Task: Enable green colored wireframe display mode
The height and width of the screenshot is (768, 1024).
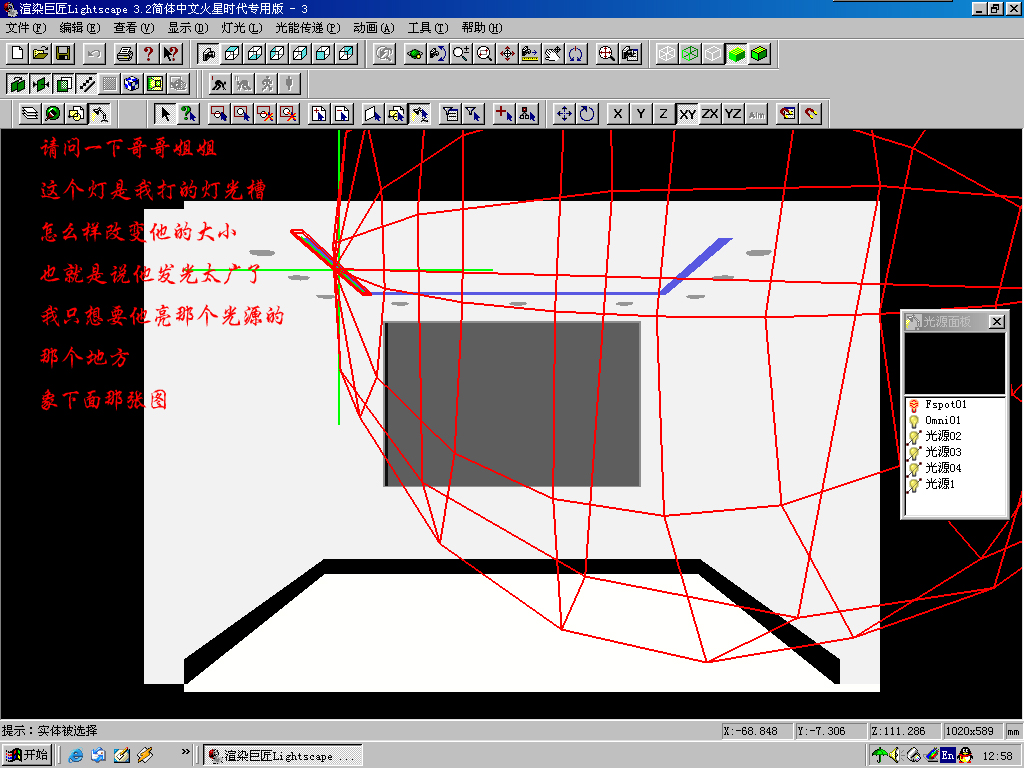Action: point(690,54)
